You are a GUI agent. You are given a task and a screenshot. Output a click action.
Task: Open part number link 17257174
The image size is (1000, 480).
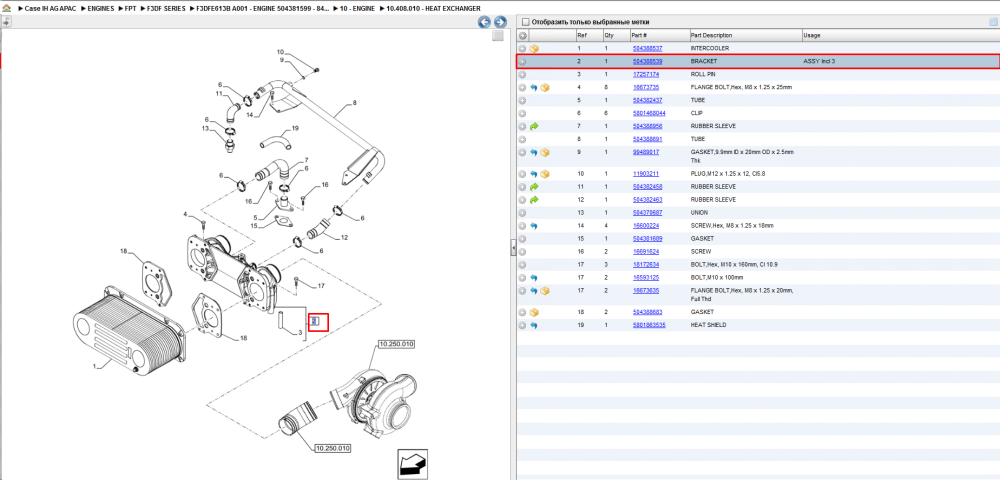645,75
